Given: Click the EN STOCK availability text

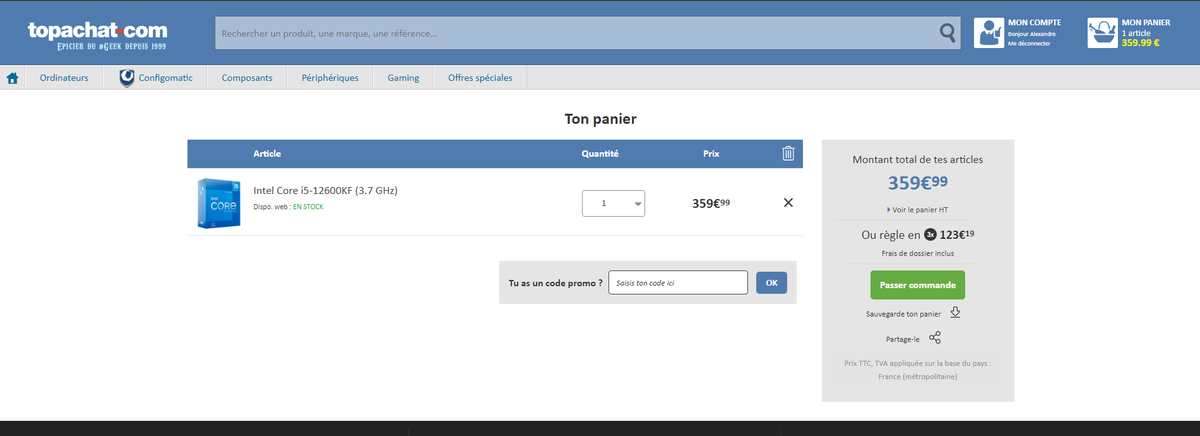Looking at the screenshot, I should click(308, 207).
